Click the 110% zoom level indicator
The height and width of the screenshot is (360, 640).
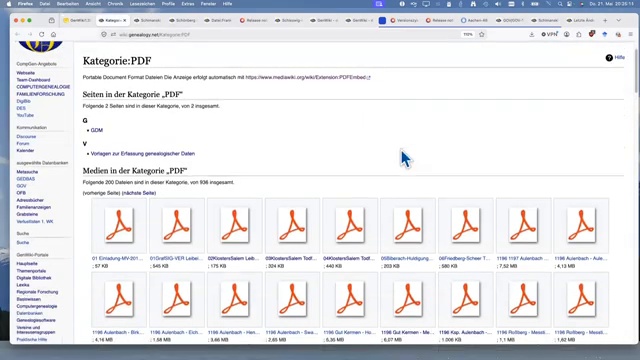468,35
